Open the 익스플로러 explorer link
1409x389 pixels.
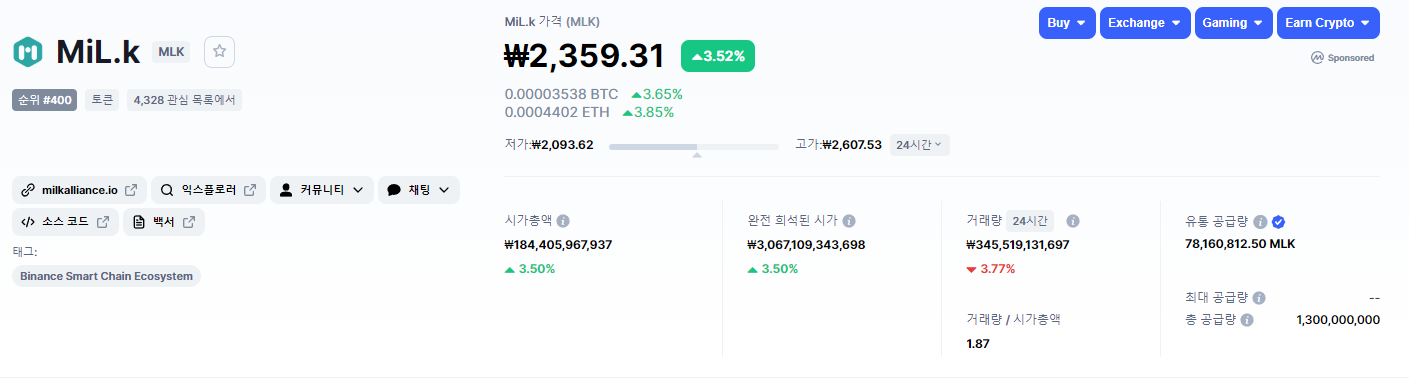coord(208,190)
